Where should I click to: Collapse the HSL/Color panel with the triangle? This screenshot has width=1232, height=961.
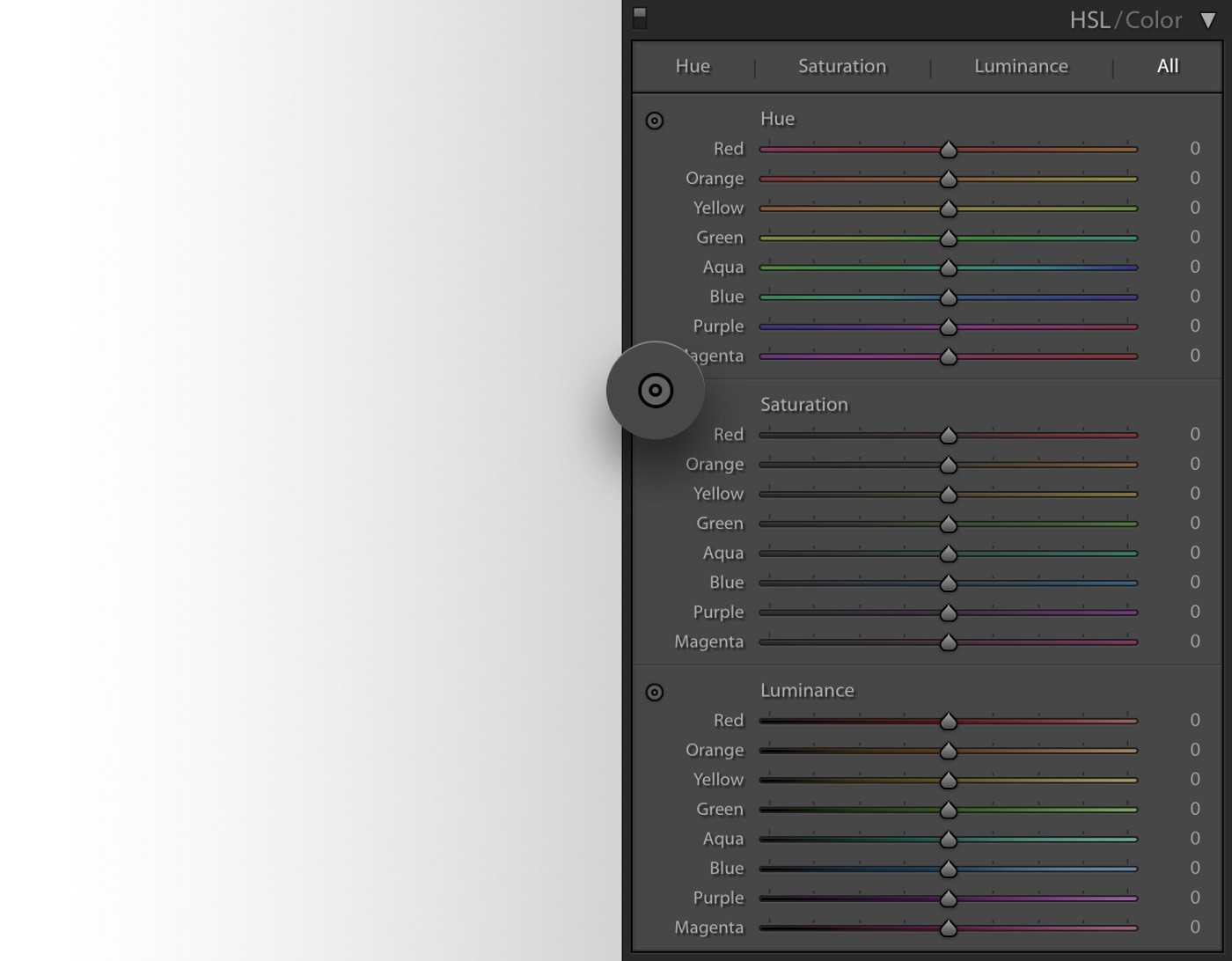point(1208,20)
